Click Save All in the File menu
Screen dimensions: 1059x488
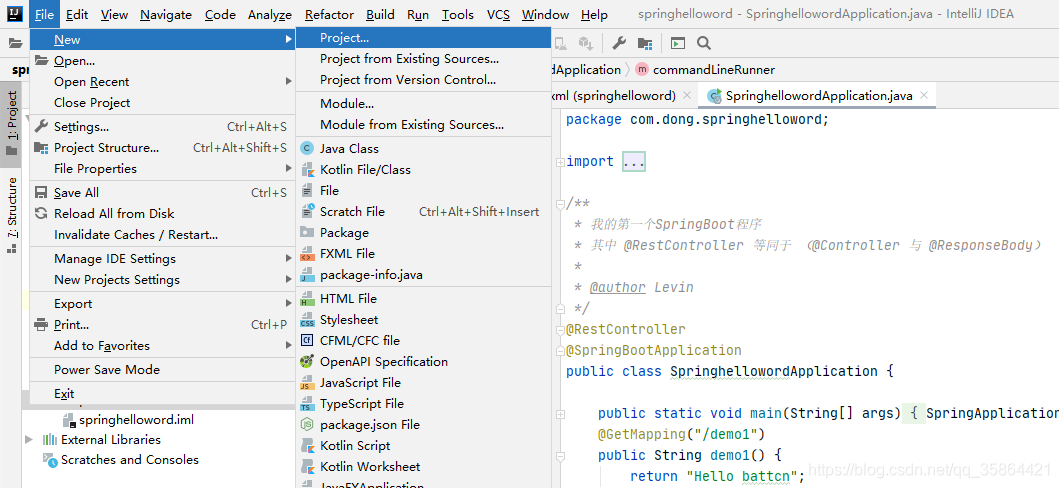tap(163, 192)
